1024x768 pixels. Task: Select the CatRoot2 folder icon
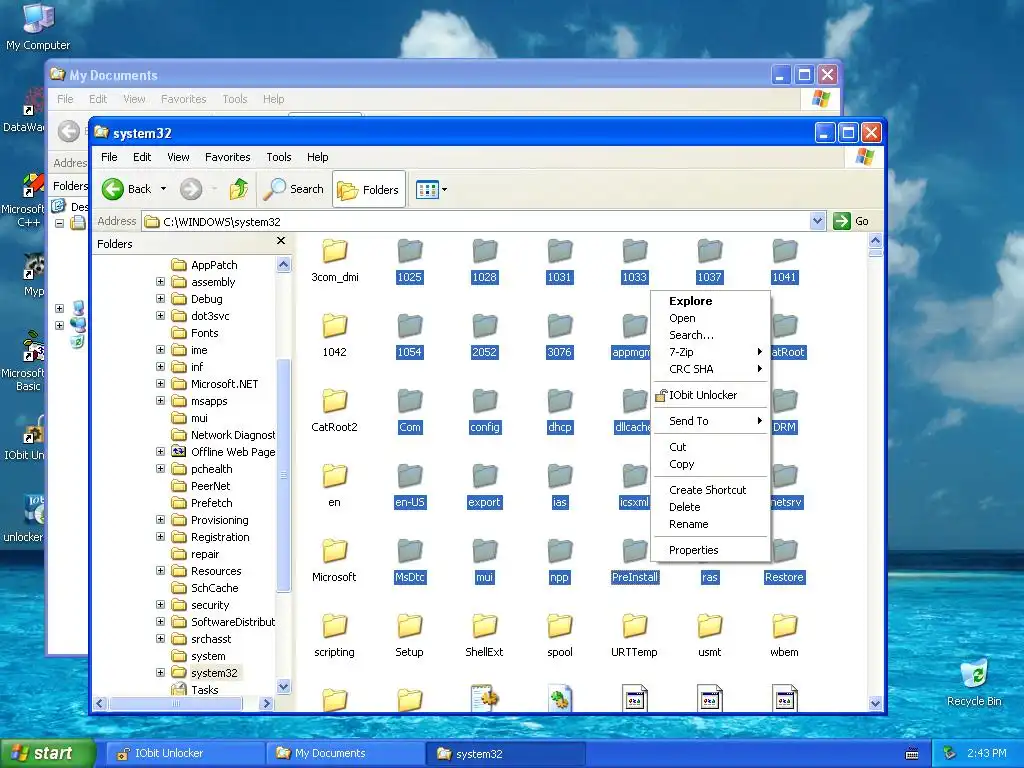point(334,401)
